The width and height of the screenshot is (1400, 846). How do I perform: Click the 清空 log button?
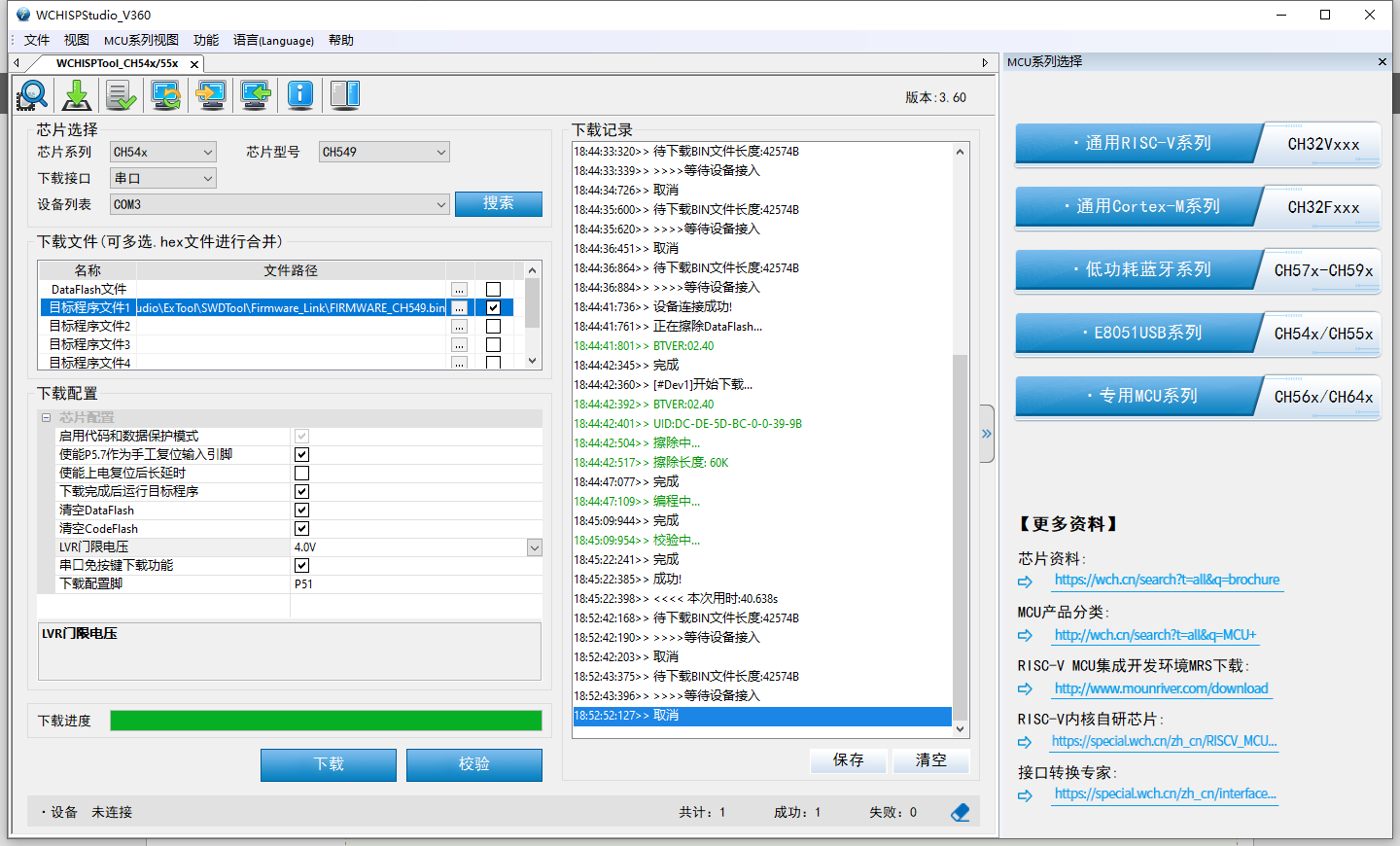point(931,760)
